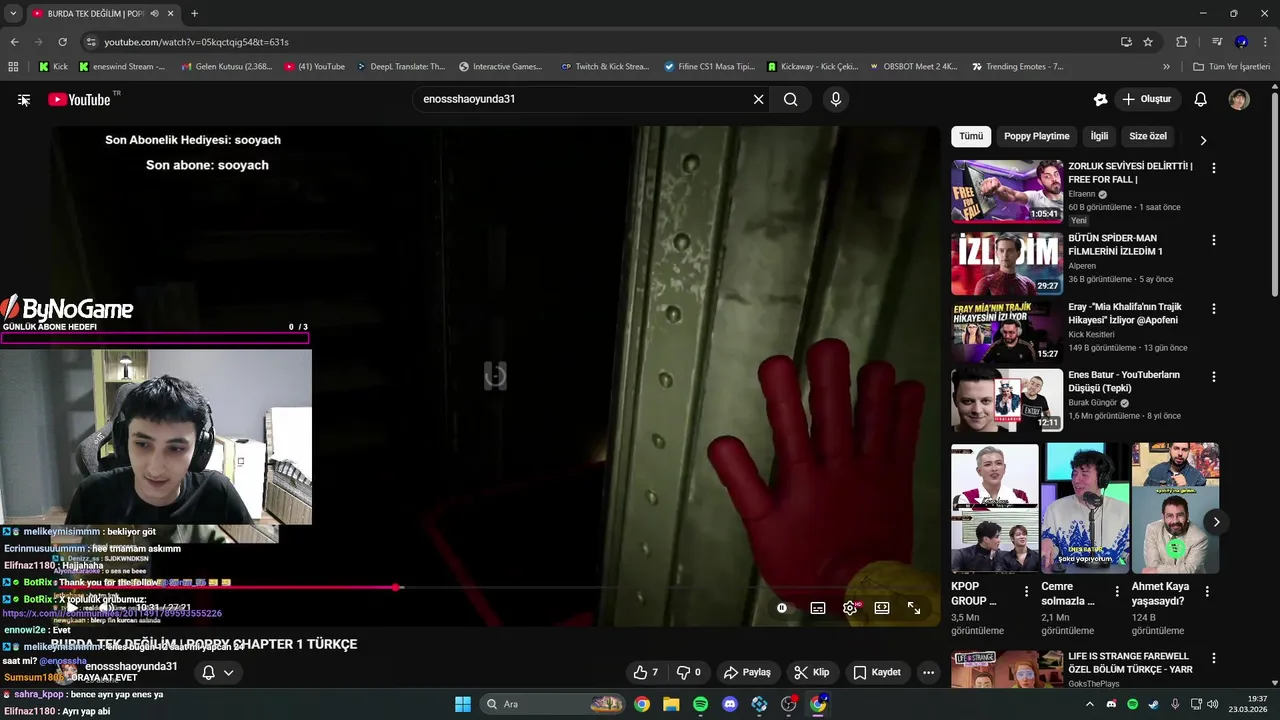The width and height of the screenshot is (1280, 720).
Task: Seek on the red video progress bar
Action: (x=495, y=587)
